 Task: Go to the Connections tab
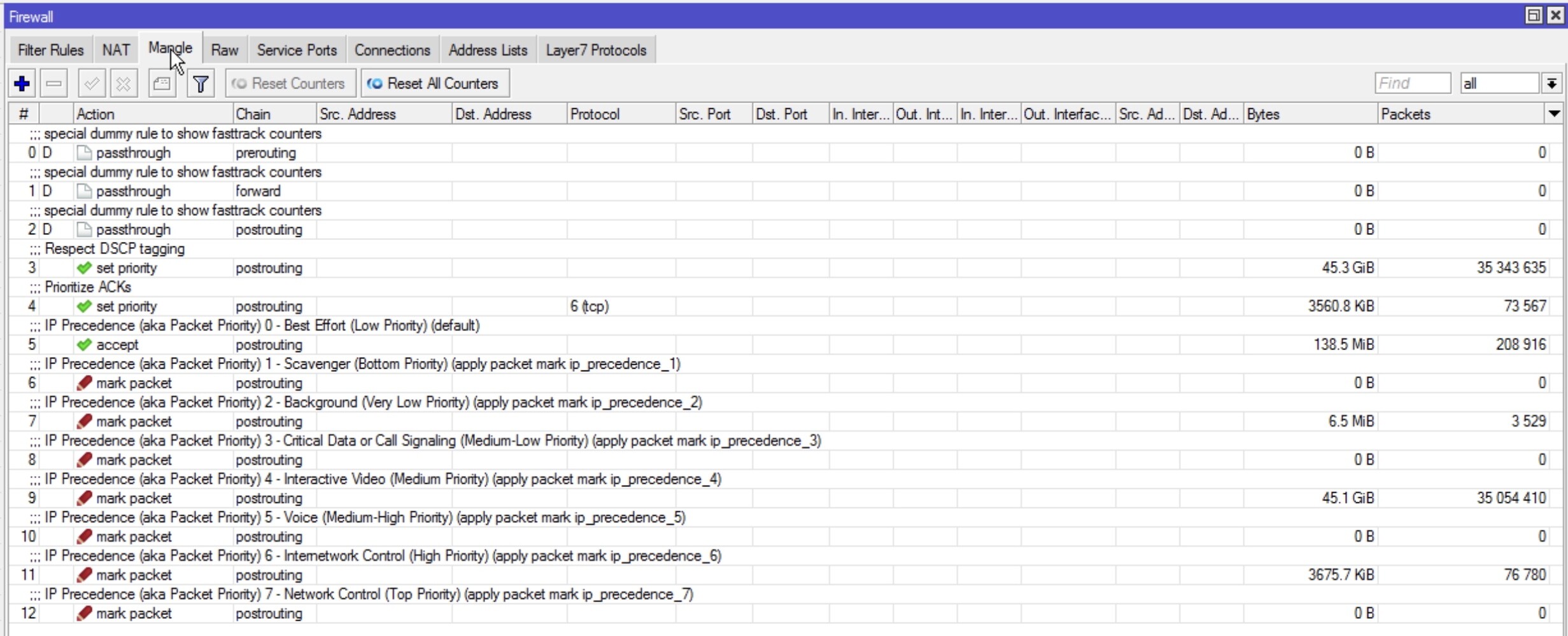point(392,50)
